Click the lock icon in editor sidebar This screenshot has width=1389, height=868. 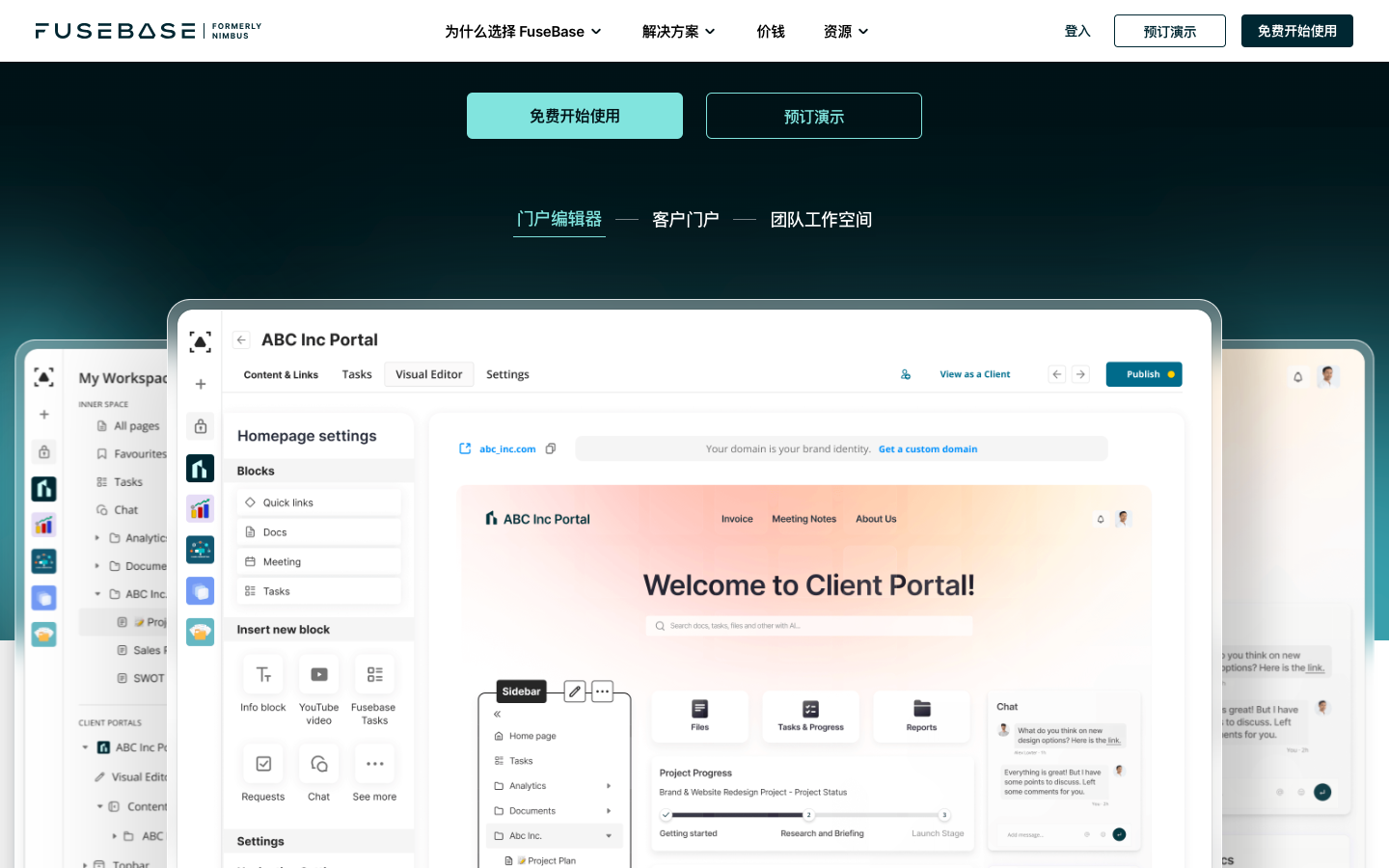tap(201, 426)
